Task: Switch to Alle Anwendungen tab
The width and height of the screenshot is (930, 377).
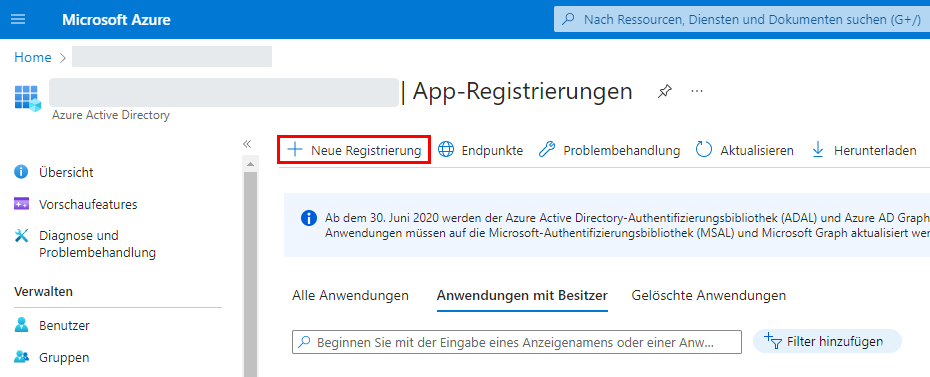Action: 351,295
